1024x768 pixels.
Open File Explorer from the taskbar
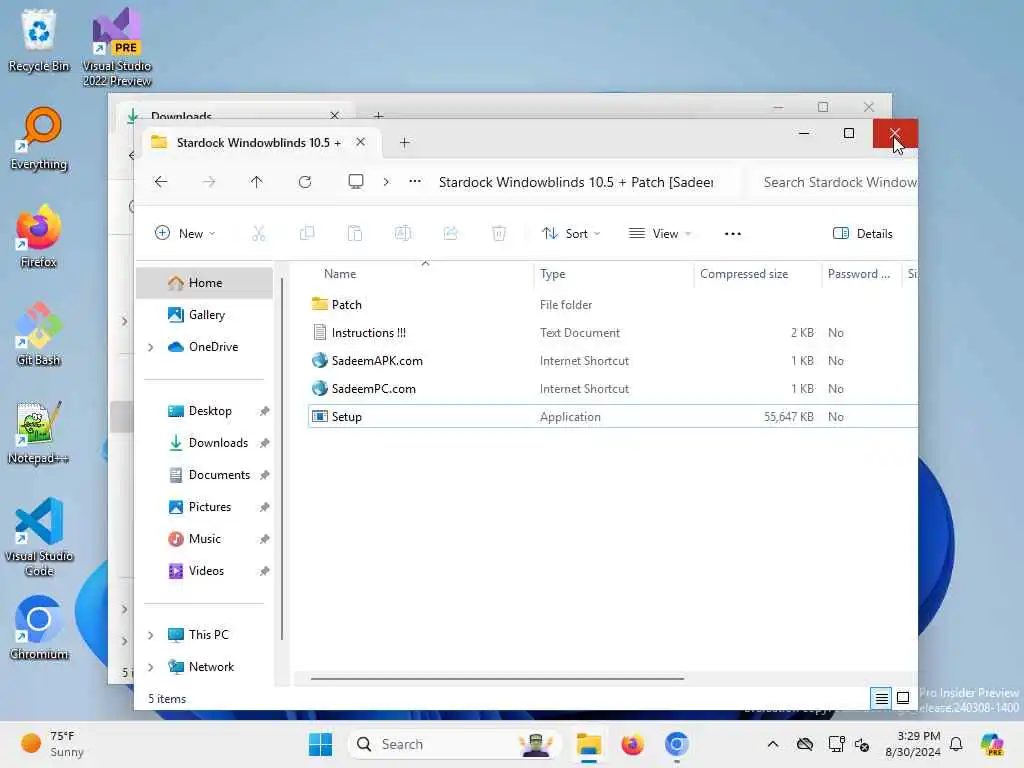[588, 744]
